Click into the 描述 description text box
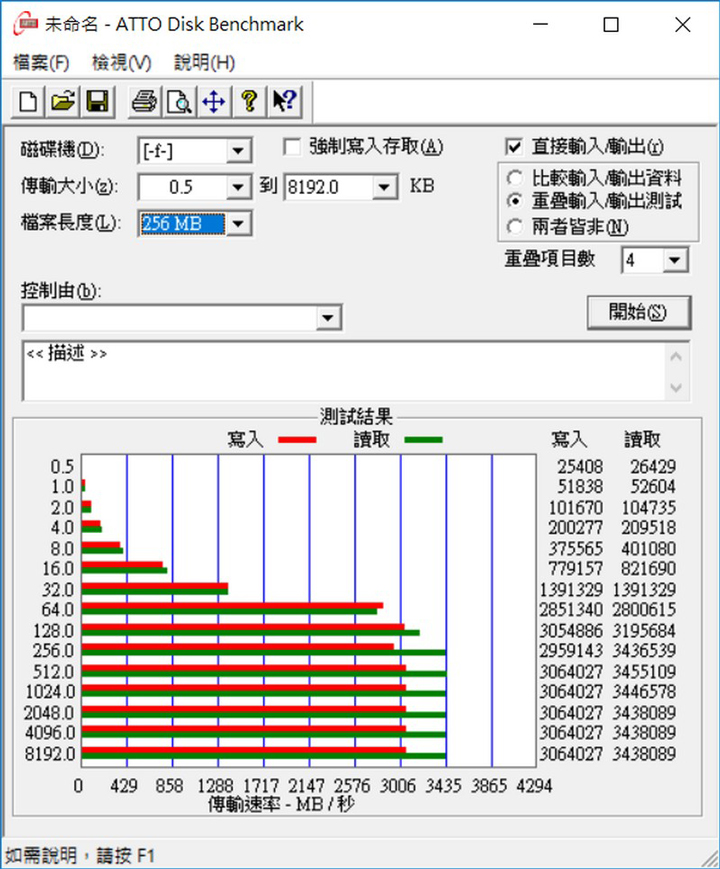 pyautogui.click(x=344, y=371)
